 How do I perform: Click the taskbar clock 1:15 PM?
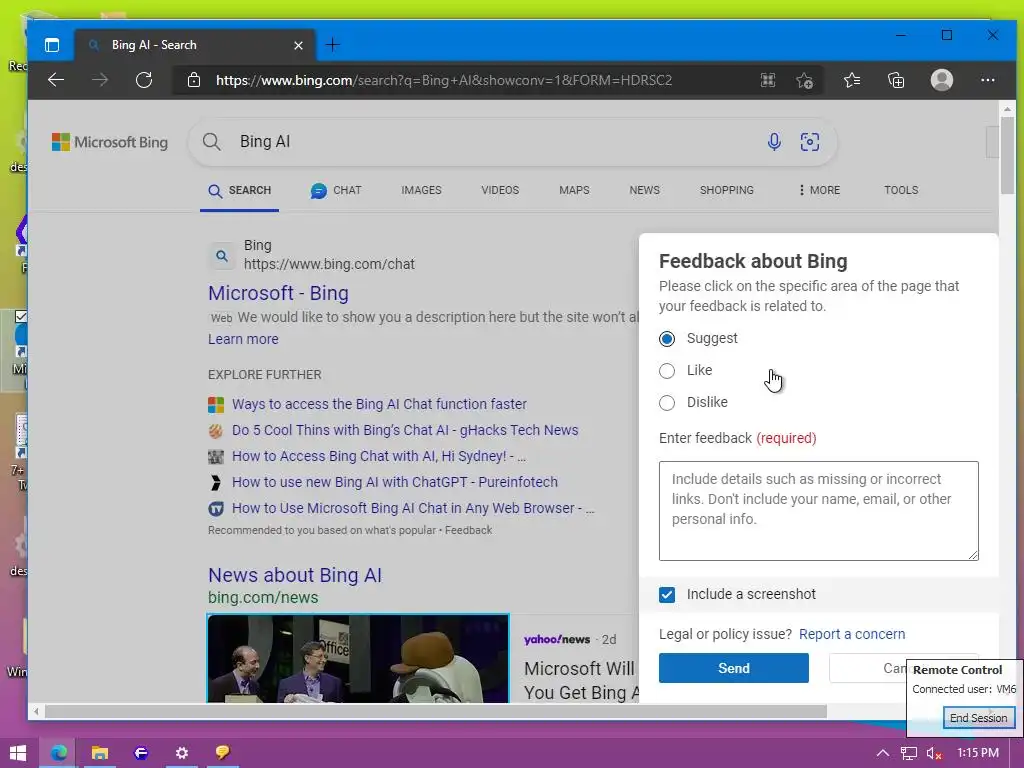click(978, 753)
